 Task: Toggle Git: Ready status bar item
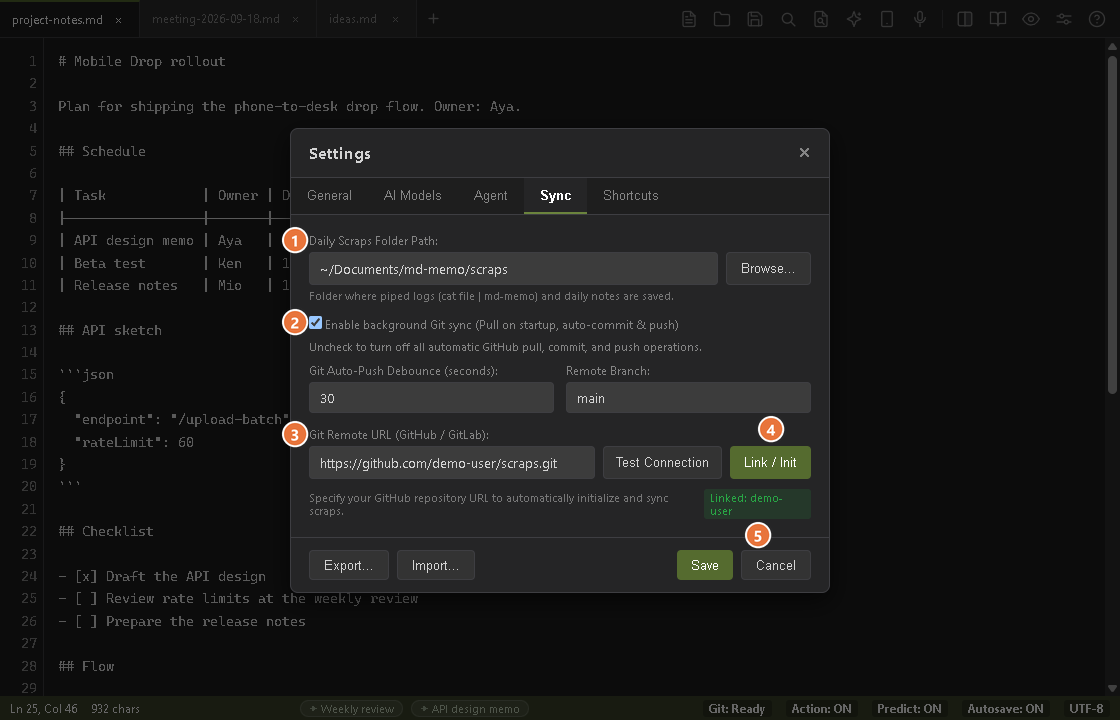point(736,709)
